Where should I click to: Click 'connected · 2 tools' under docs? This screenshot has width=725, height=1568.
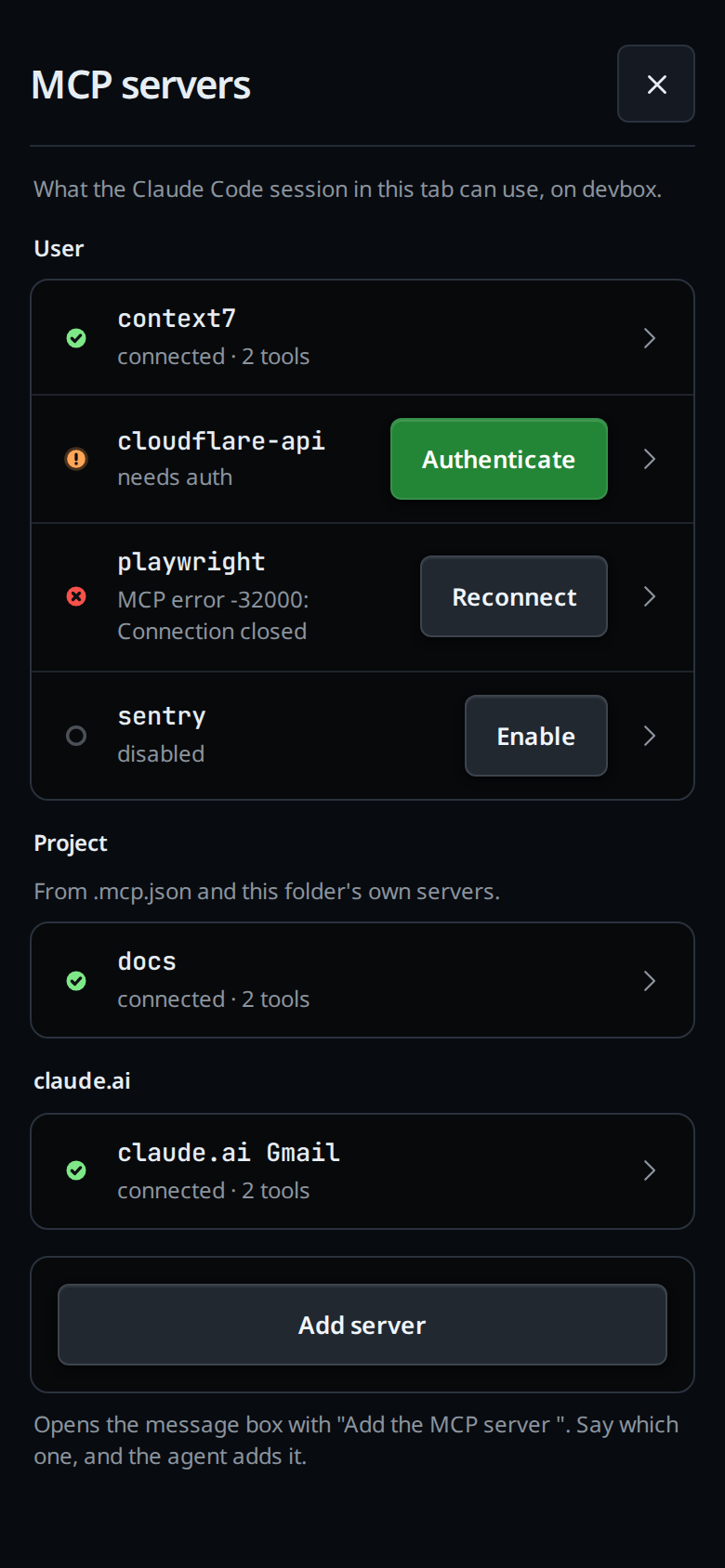click(214, 1000)
